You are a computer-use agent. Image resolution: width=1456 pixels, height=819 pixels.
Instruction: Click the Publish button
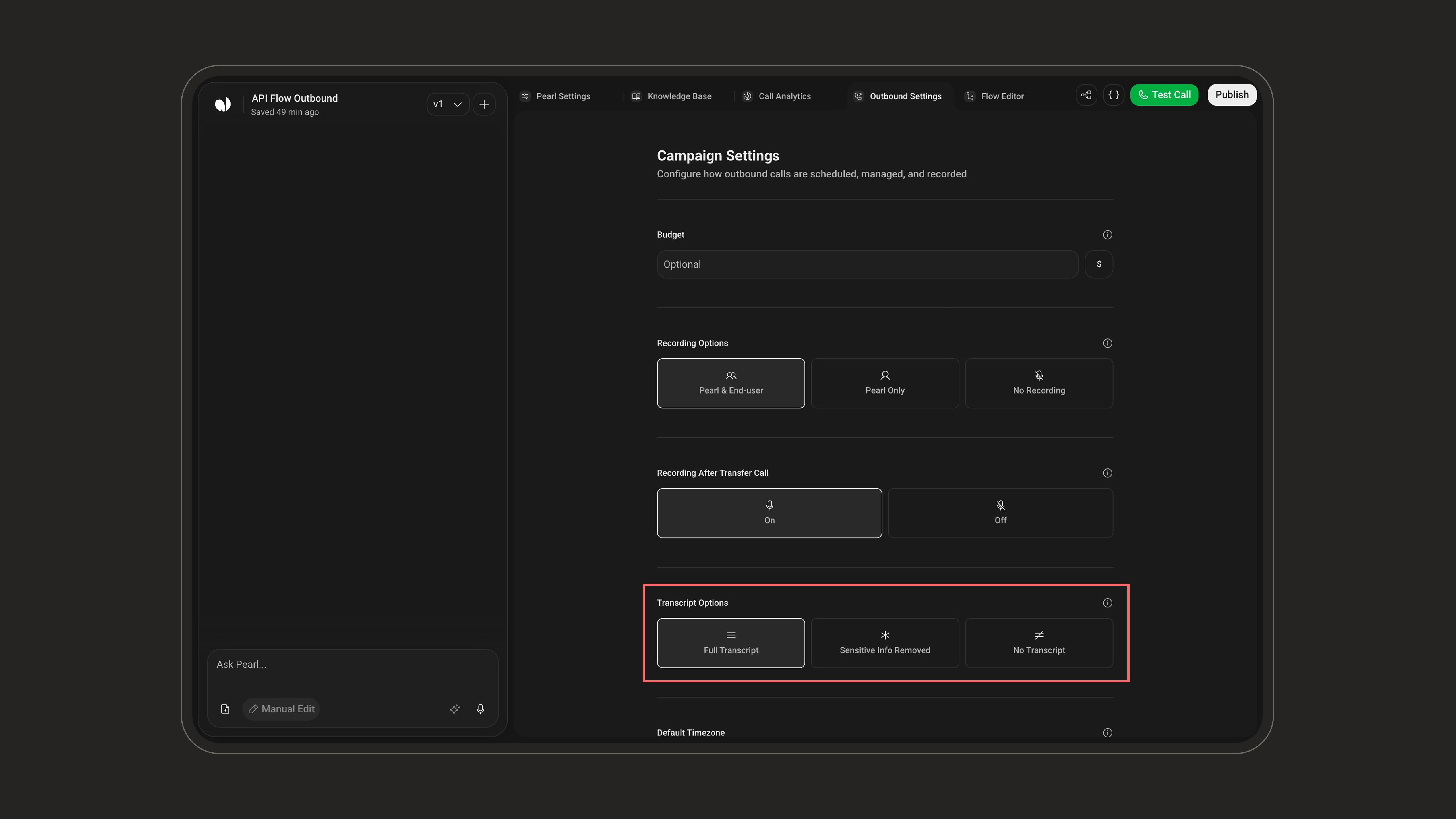1232,95
